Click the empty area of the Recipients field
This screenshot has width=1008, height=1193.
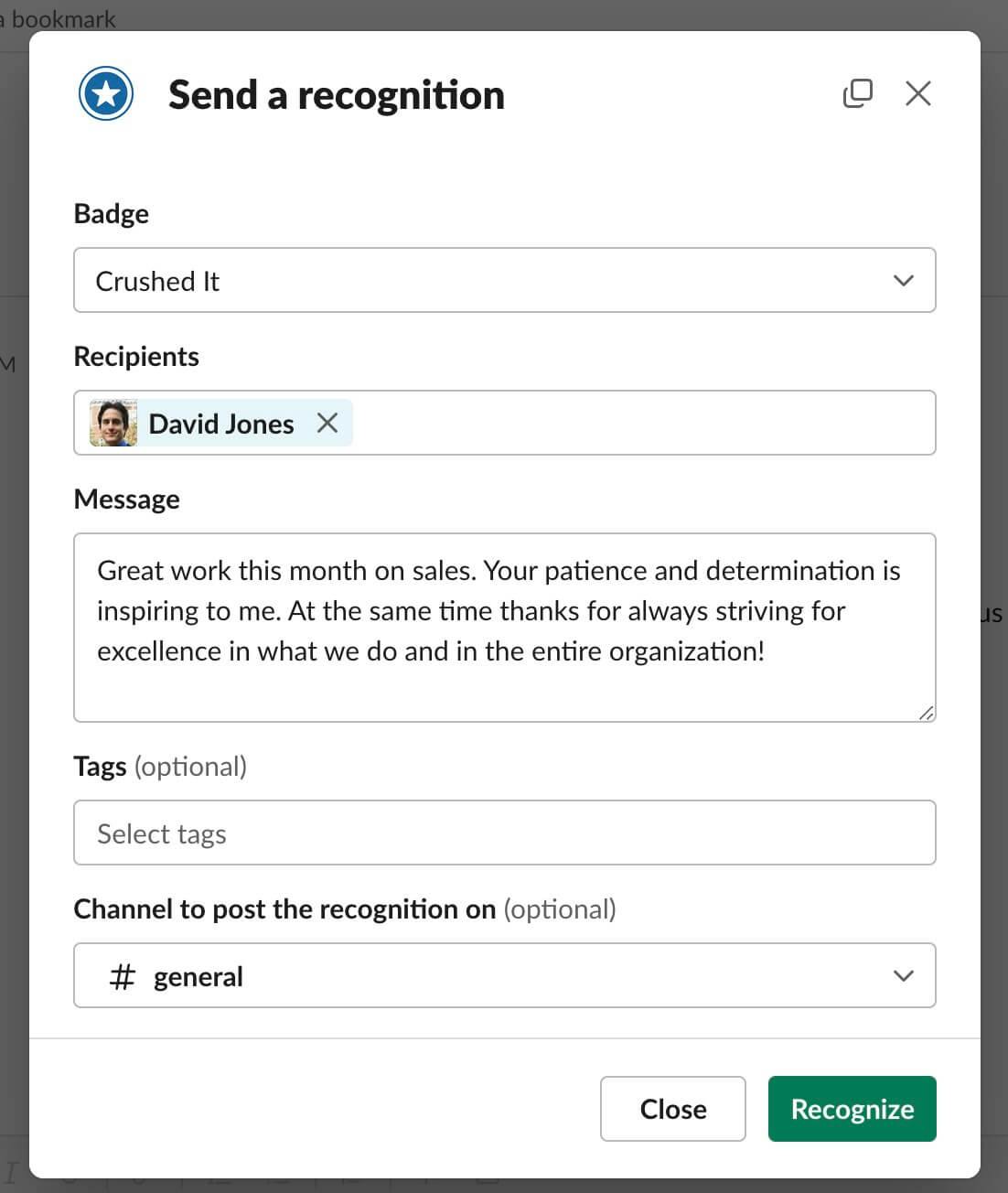coord(644,423)
